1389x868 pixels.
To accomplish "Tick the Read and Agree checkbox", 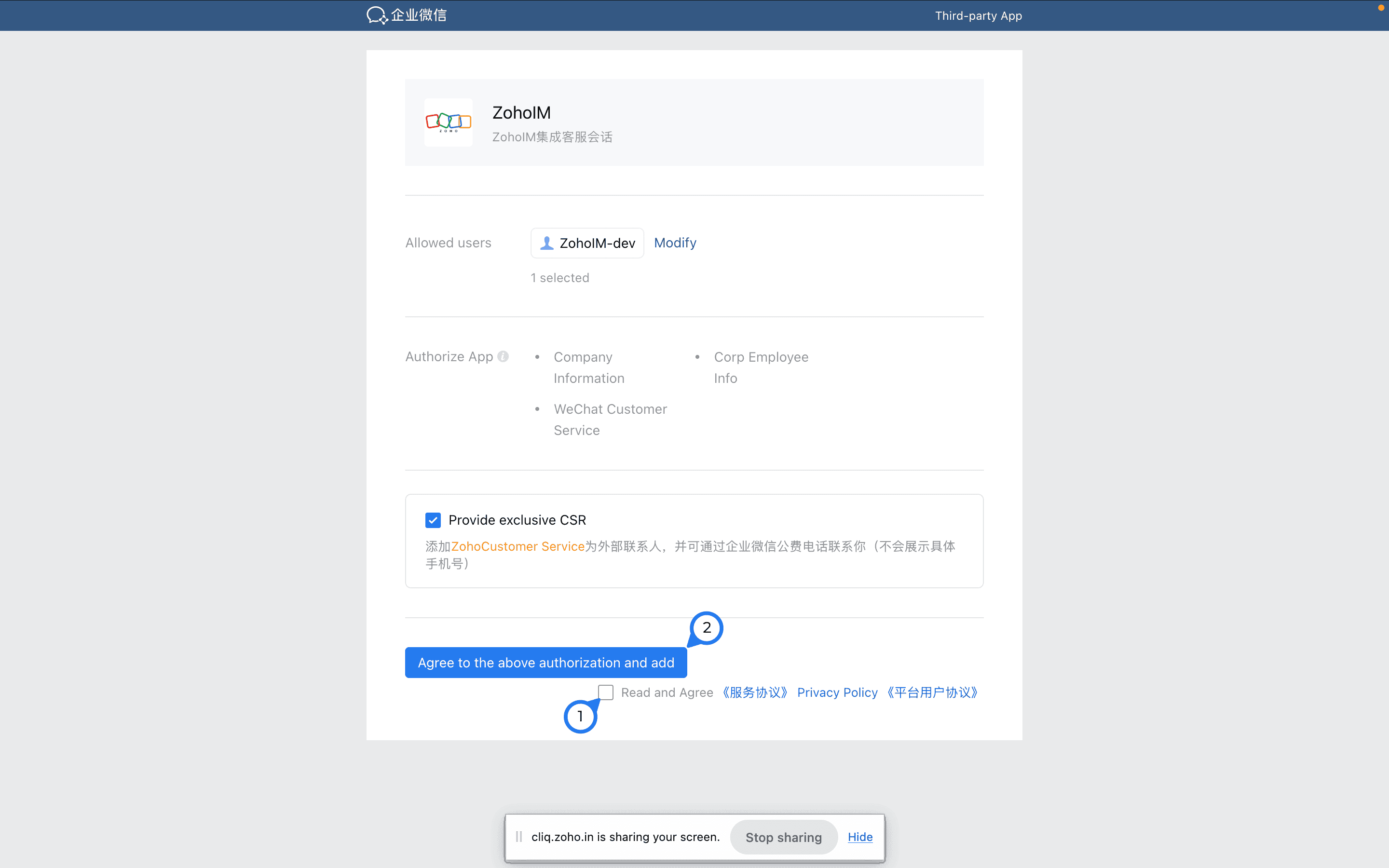I will click(606, 692).
